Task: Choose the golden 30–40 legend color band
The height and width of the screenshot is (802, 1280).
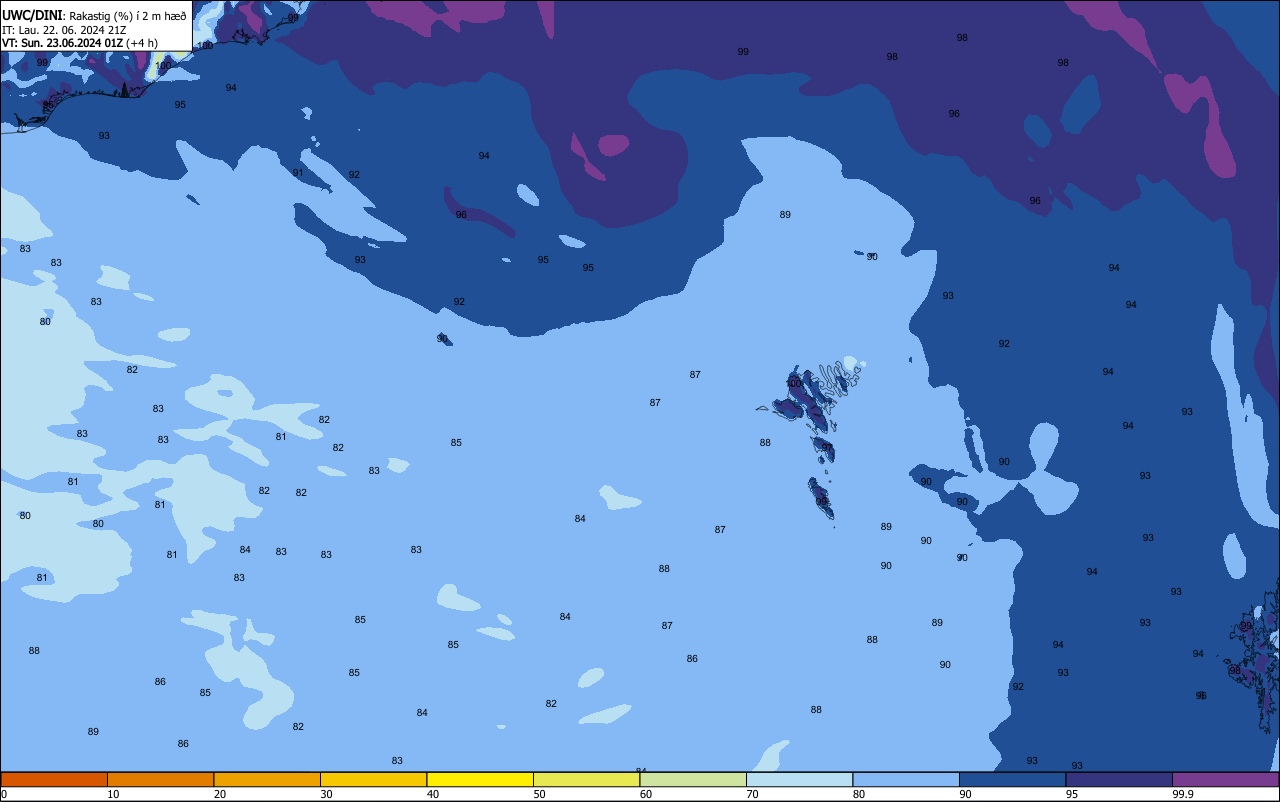Action: (373, 779)
